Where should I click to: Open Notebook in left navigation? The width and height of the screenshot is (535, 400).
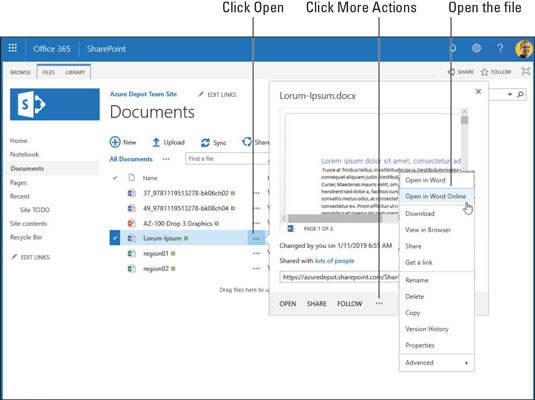click(x=24, y=154)
